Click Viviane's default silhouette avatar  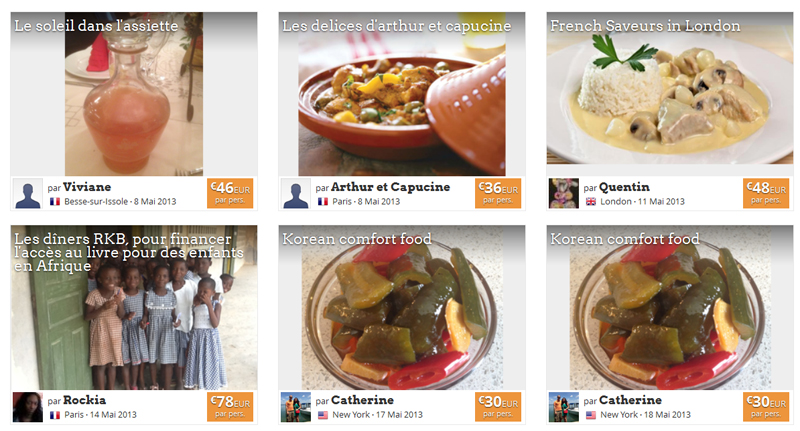tap(28, 193)
